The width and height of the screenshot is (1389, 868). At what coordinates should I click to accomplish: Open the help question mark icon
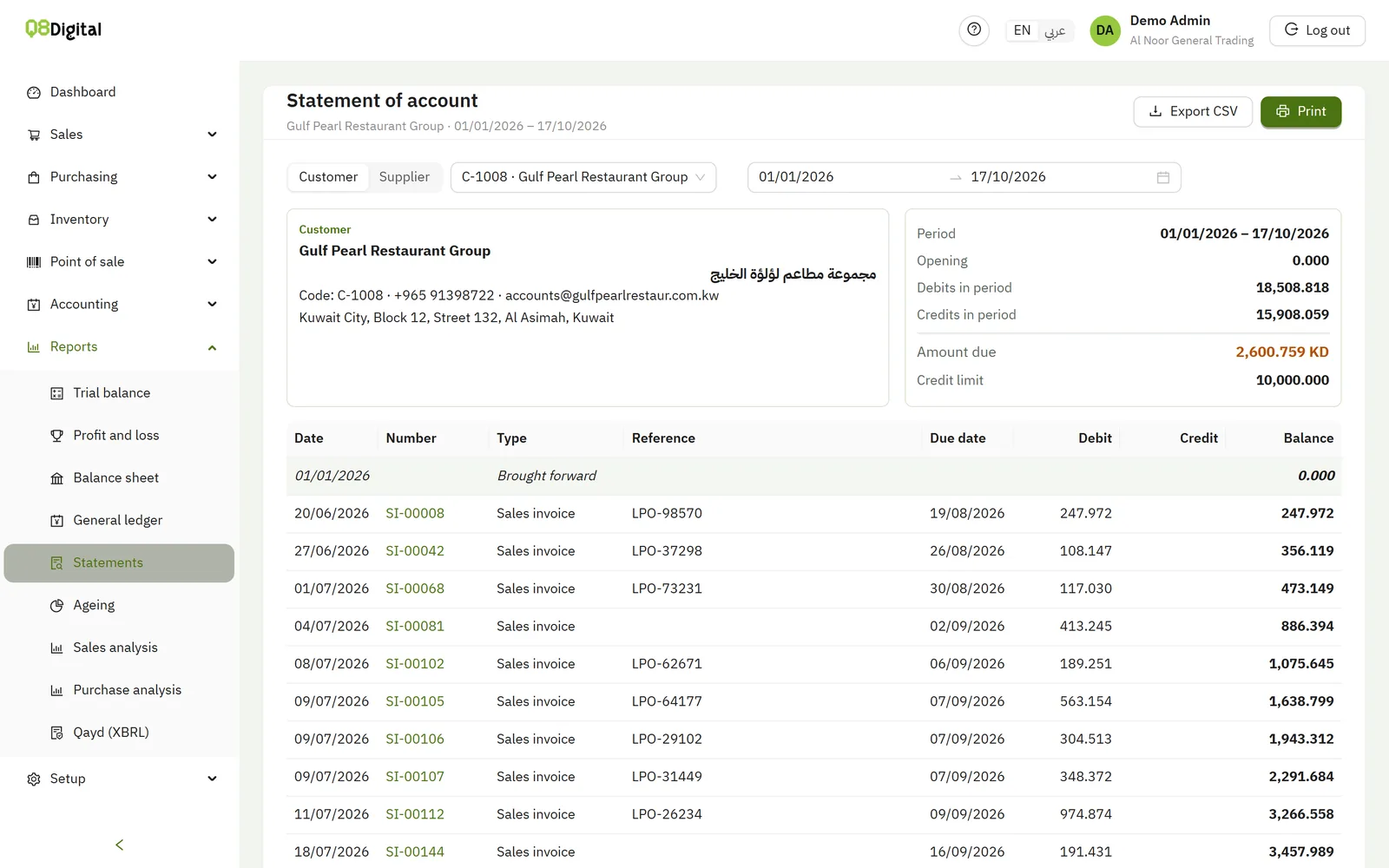[x=974, y=30]
